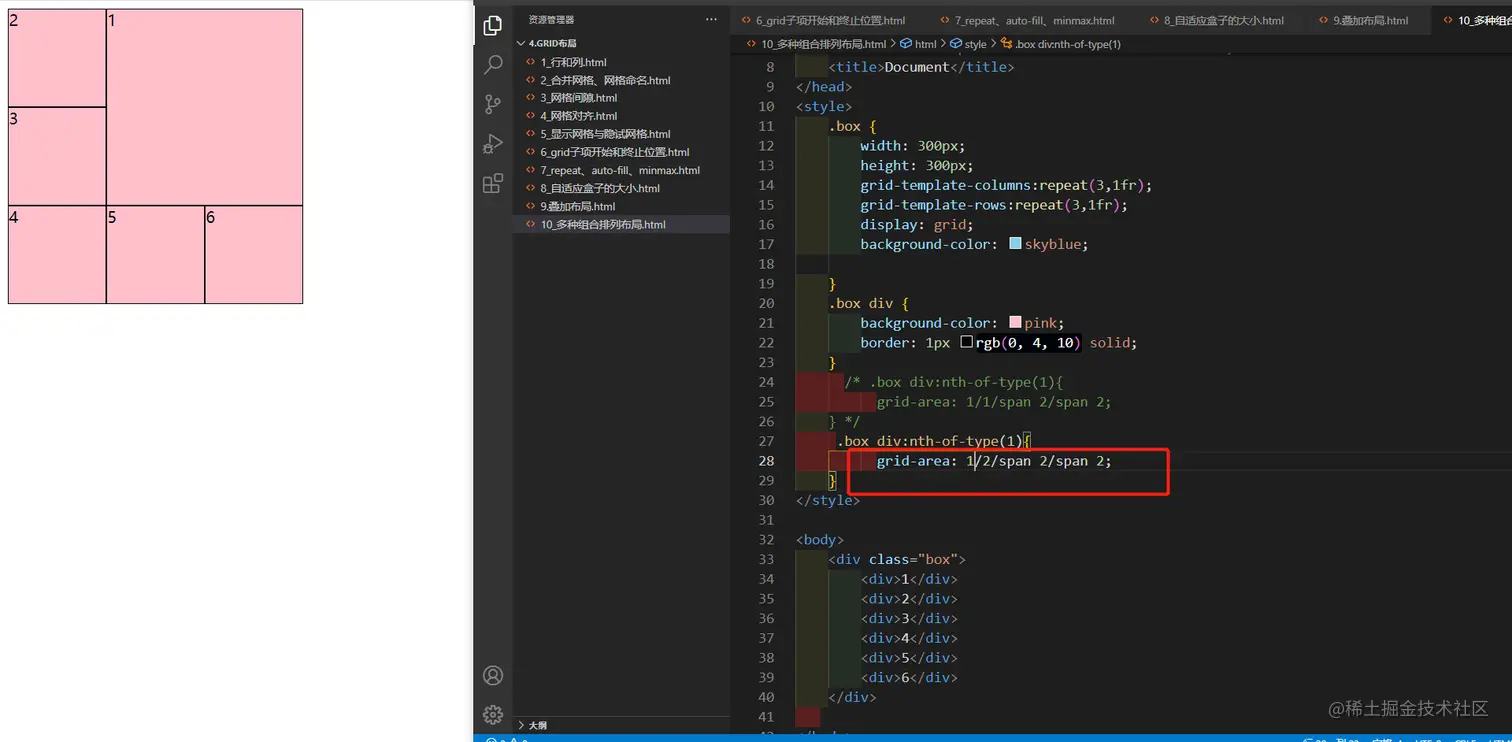Open the Manage settings gear
1512x742 pixels.
(493, 714)
